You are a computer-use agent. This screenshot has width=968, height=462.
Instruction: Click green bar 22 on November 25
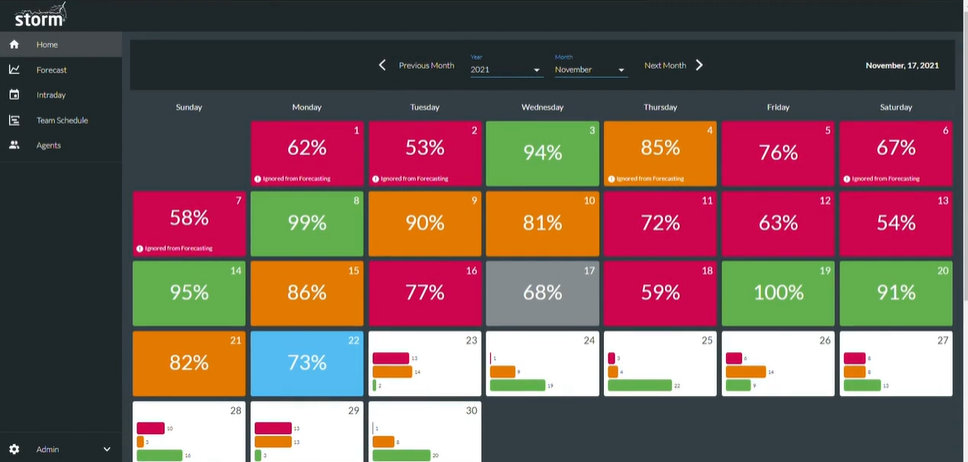[640, 385]
